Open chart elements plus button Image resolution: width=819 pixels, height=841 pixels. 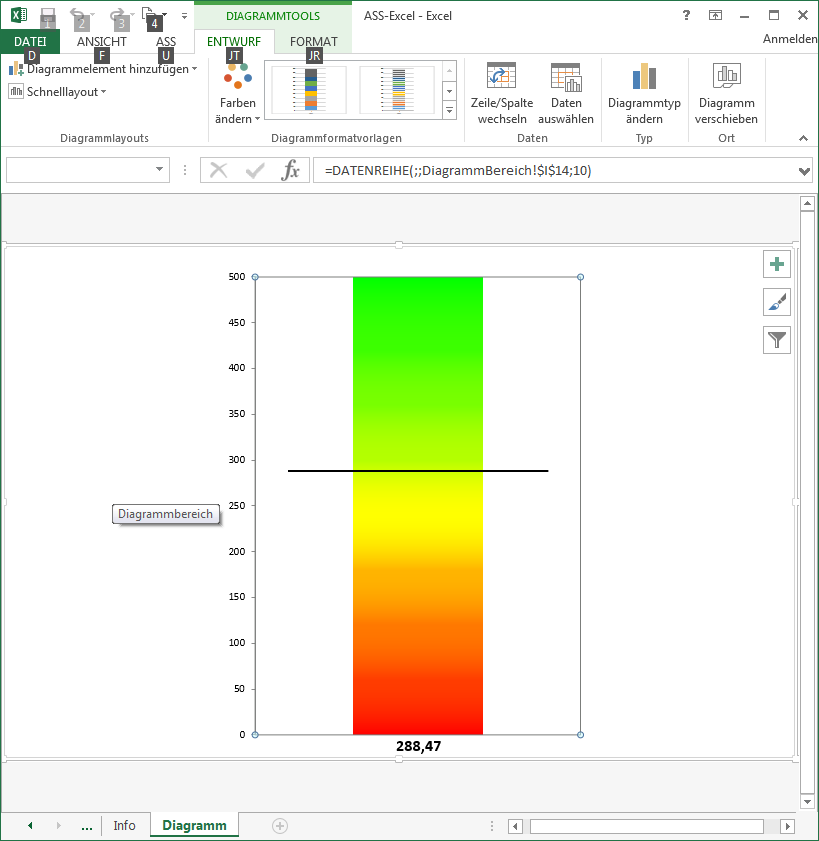[777, 265]
